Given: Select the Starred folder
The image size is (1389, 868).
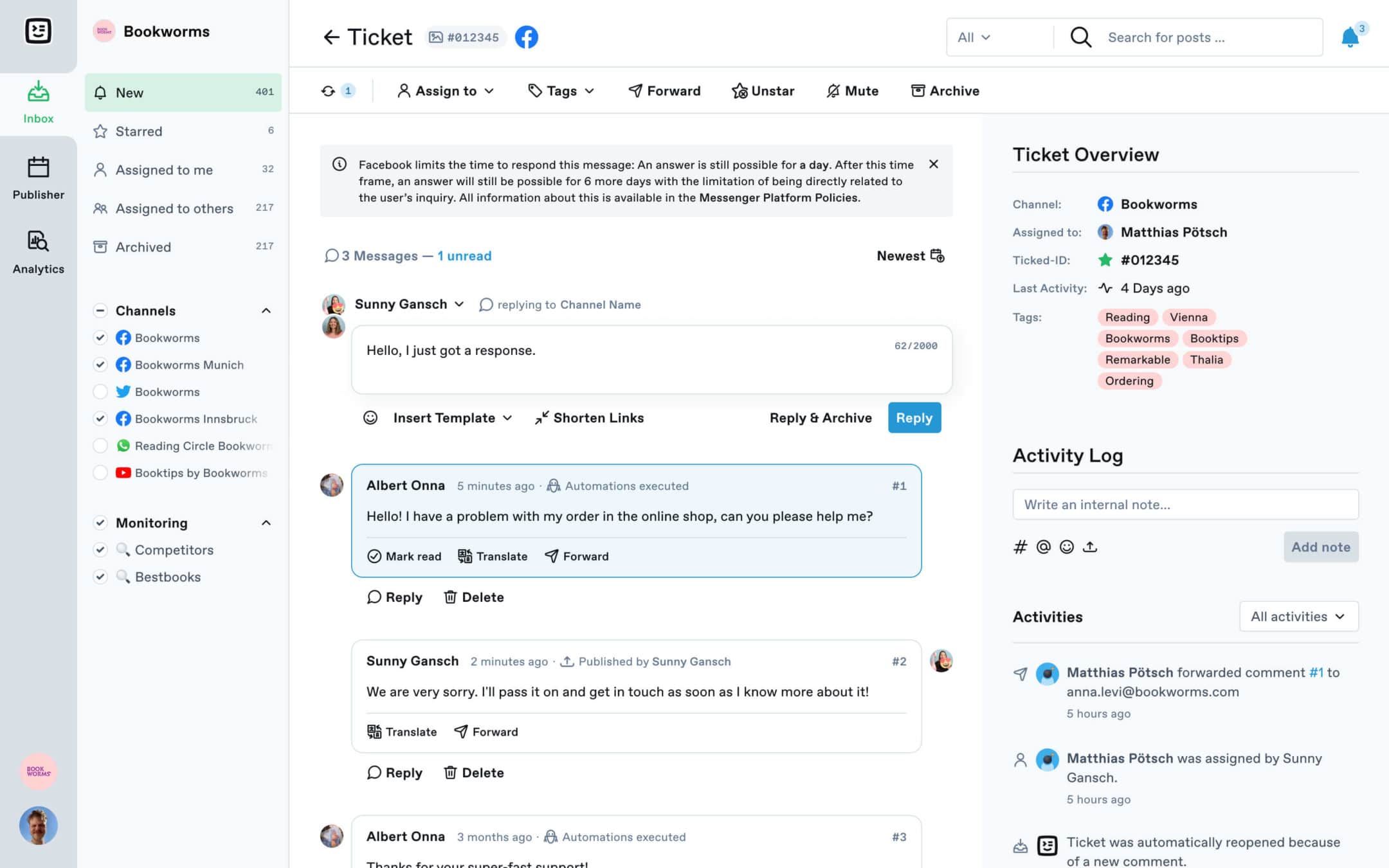Looking at the screenshot, I should pos(183,131).
